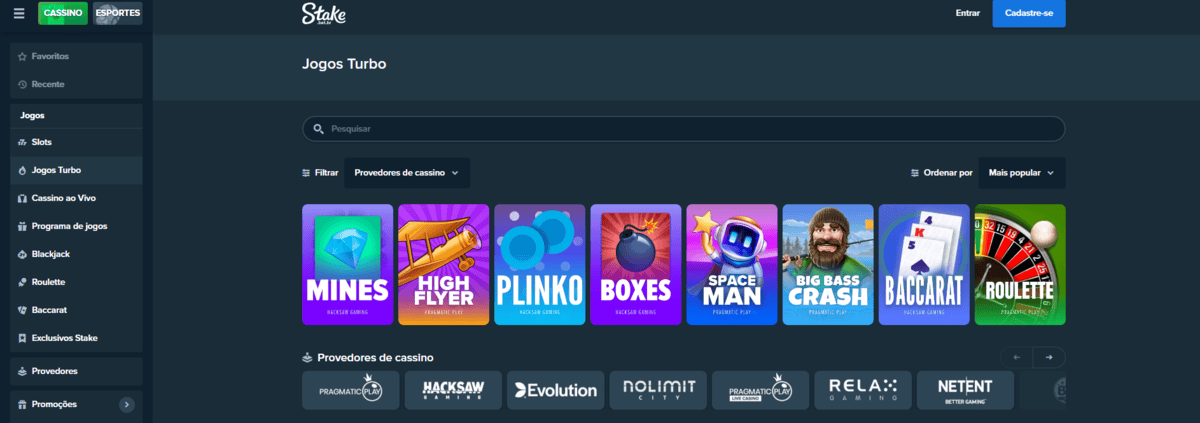Image resolution: width=1200 pixels, height=423 pixels.
Task: Click the megaphone icon beside Promoções
Action: pos(23,404)
